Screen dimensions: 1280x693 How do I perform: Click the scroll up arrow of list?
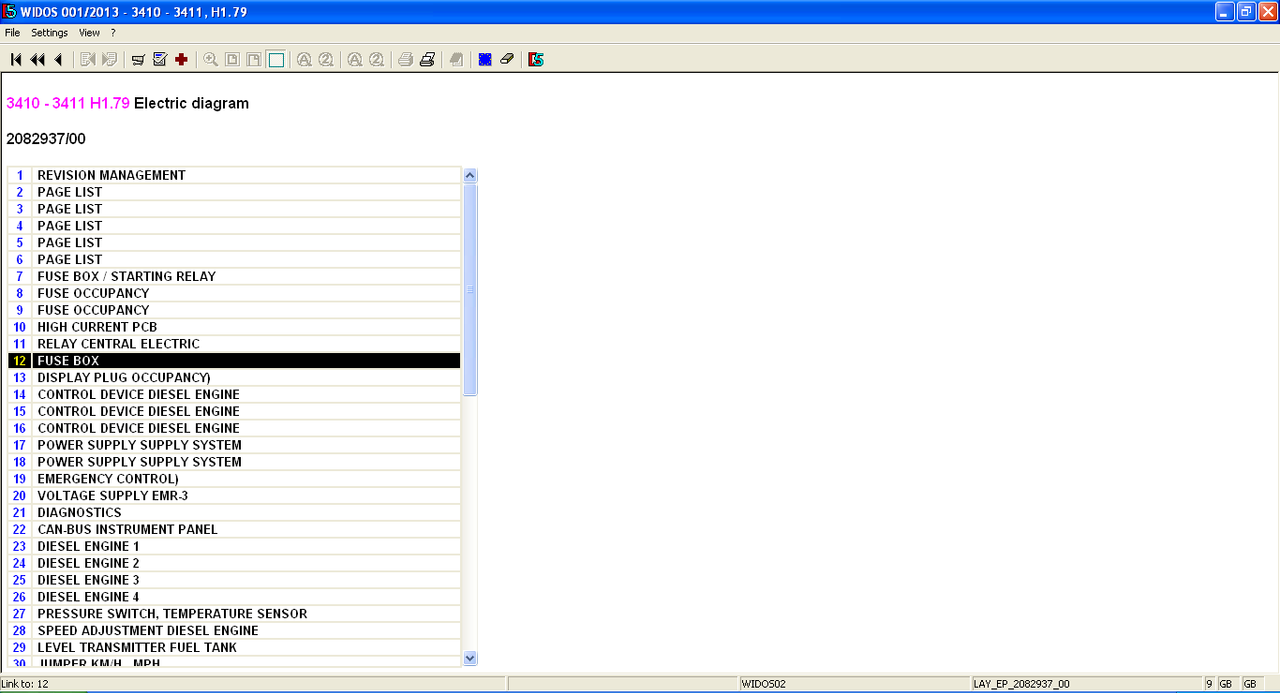pos(470,175)
